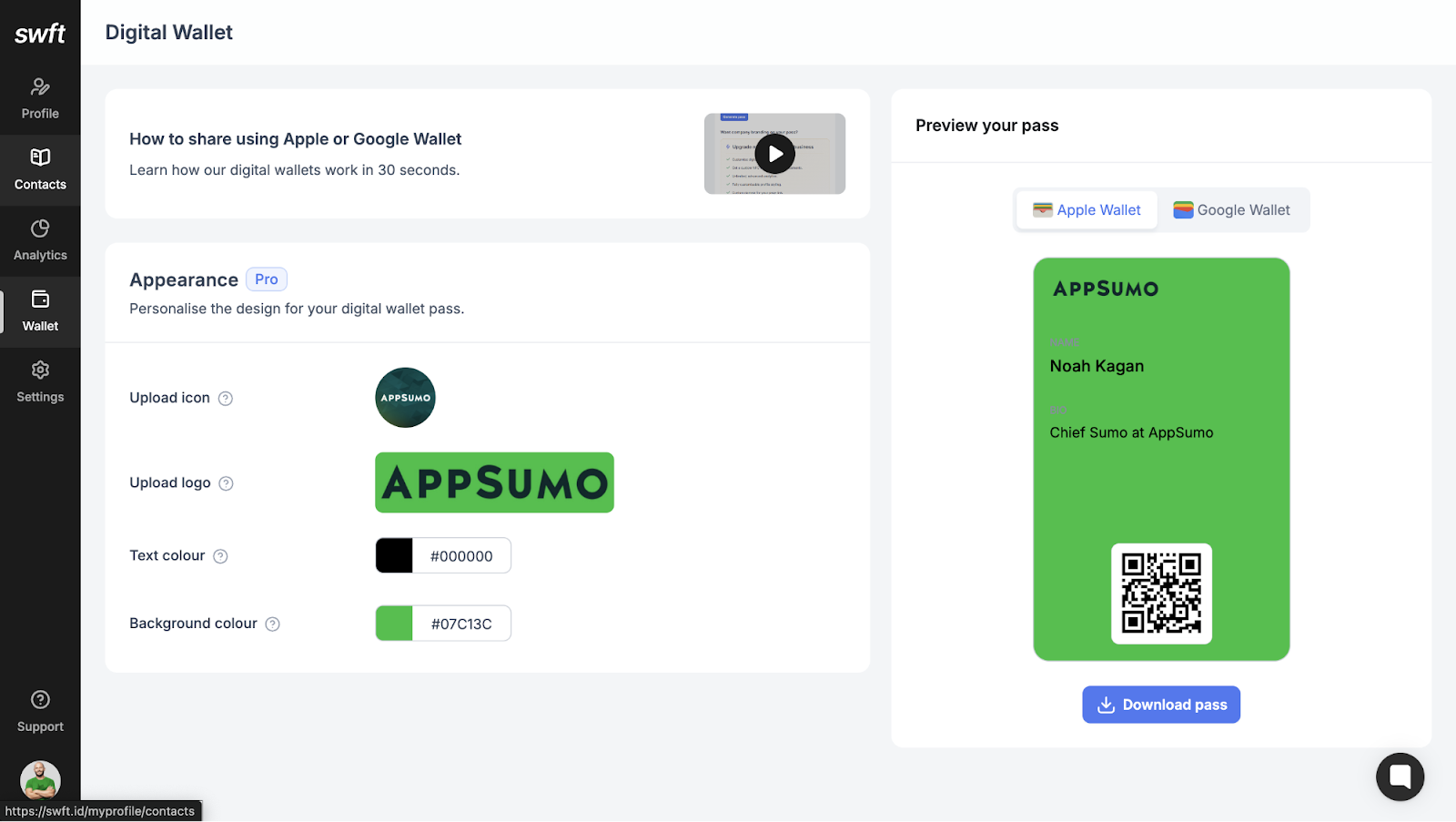Select the Apple Wallet tab
The height and width of the screenshot is (822, 1456).
[x=1086, y=209]
